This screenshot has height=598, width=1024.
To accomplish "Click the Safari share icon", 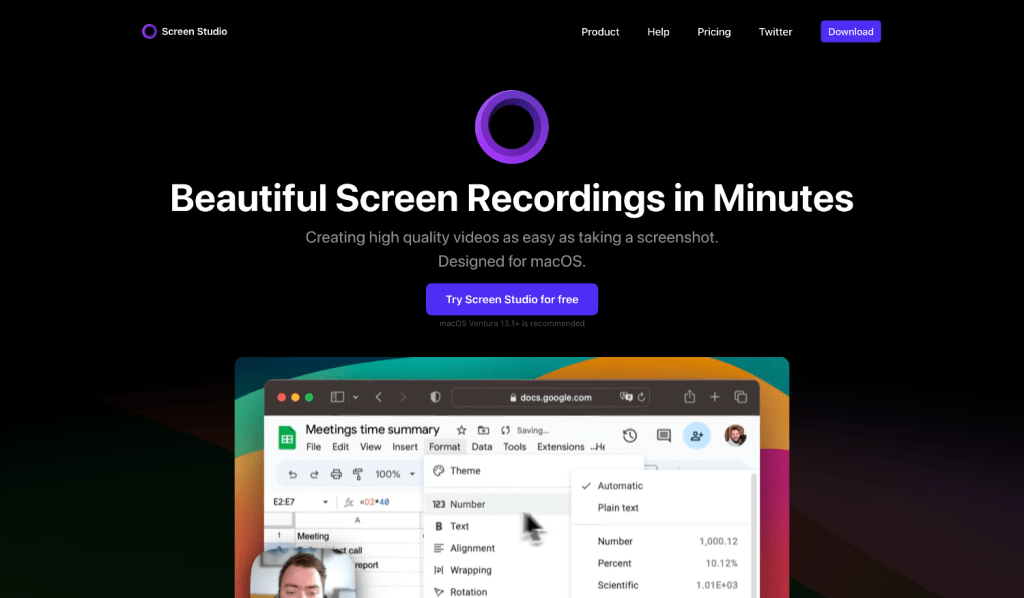I will point(689,397).
